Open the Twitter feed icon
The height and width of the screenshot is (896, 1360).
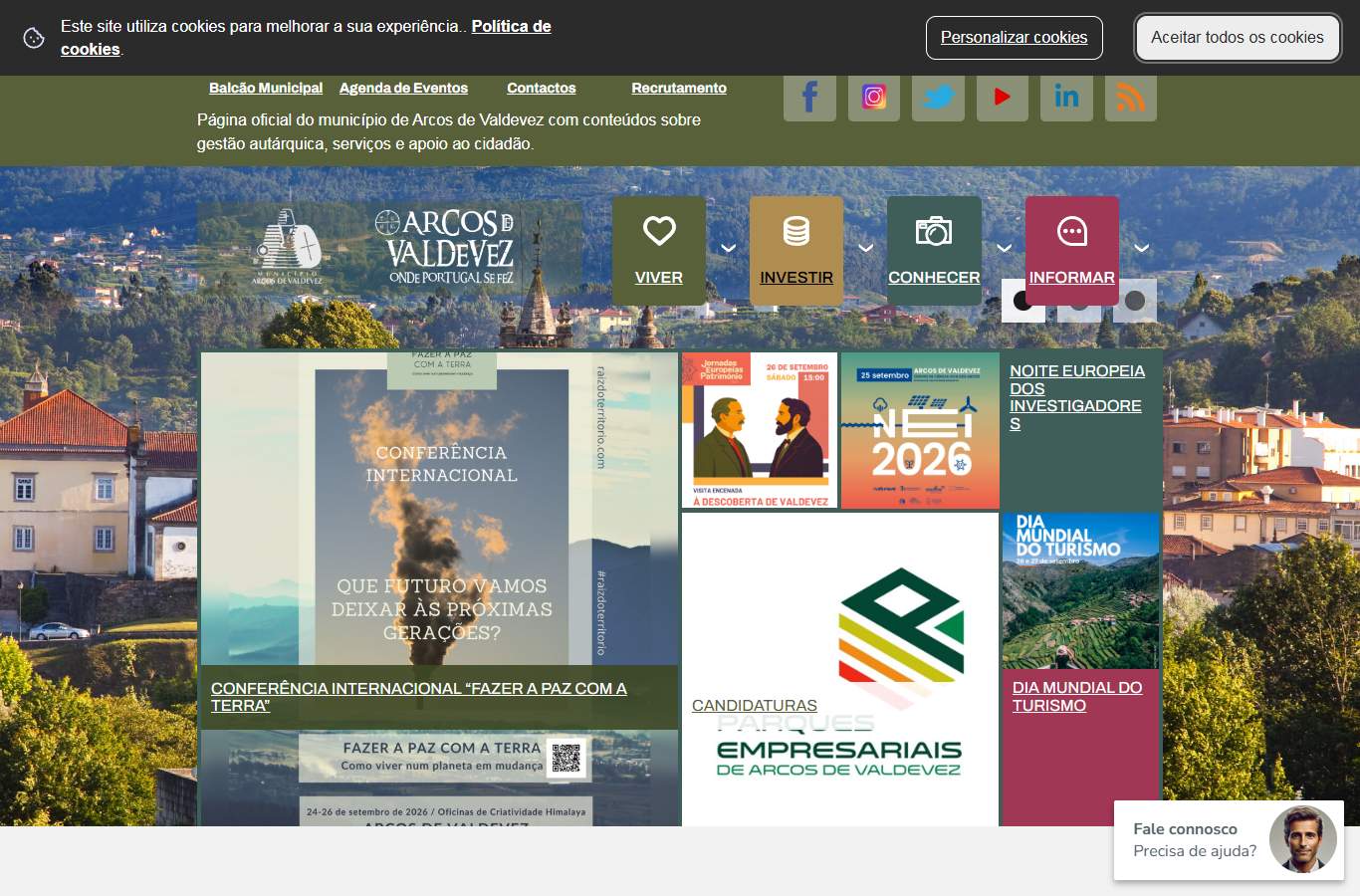[938, 97]
